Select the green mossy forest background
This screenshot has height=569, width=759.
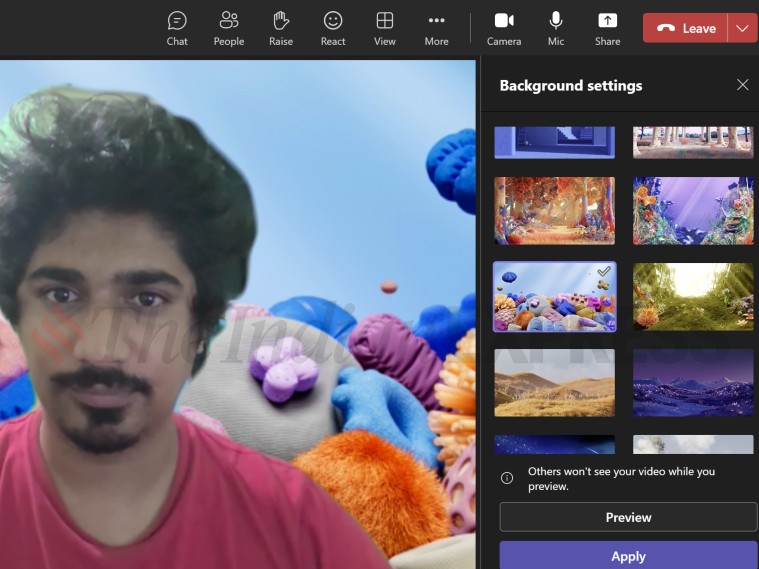click(x=693, y=296)
